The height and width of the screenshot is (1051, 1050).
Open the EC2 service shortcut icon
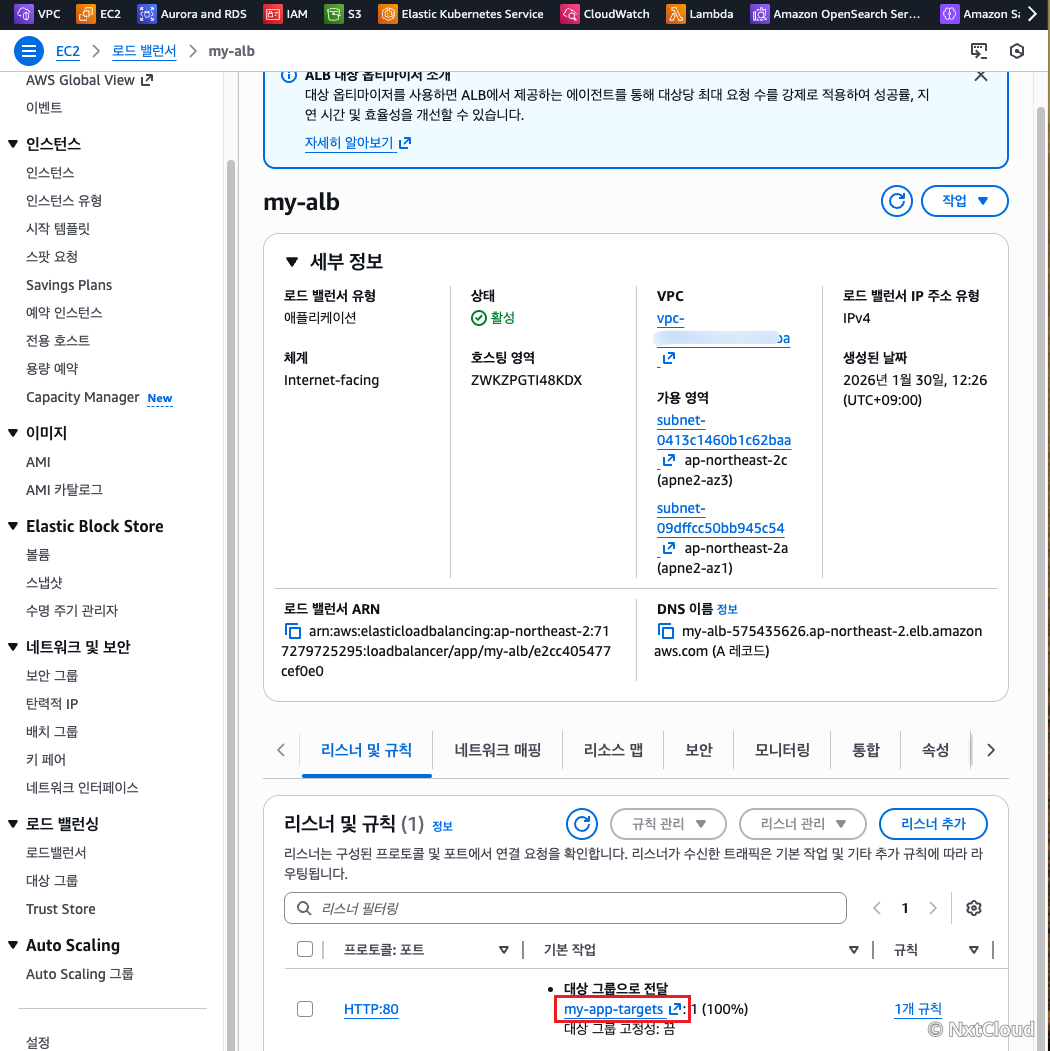85,13
